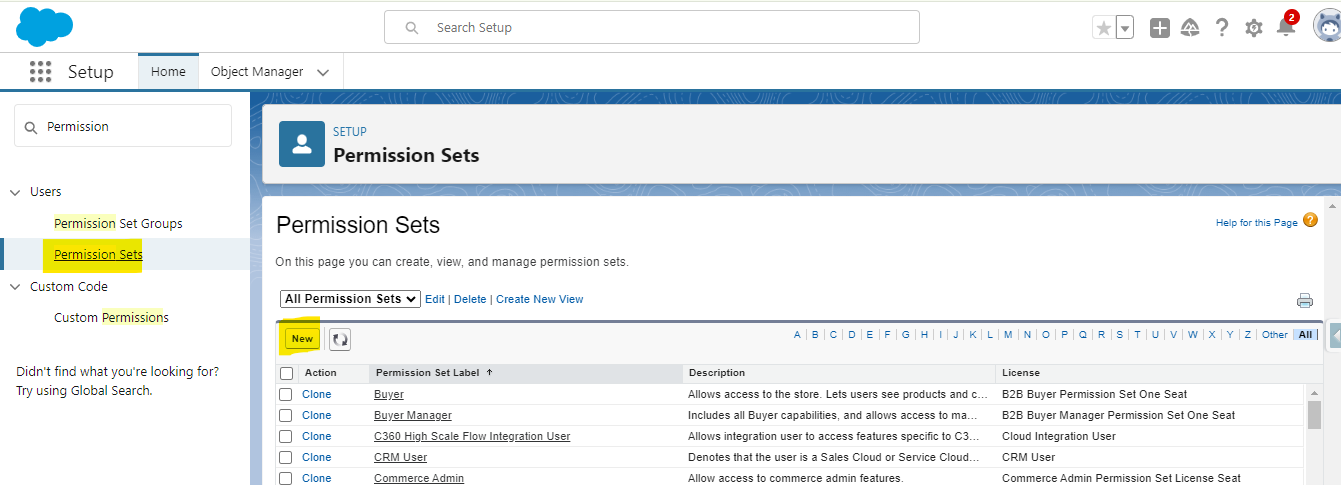Click the Search Setup box
The height and width of the screenshot is (485, 1341).
click(652, 27)
